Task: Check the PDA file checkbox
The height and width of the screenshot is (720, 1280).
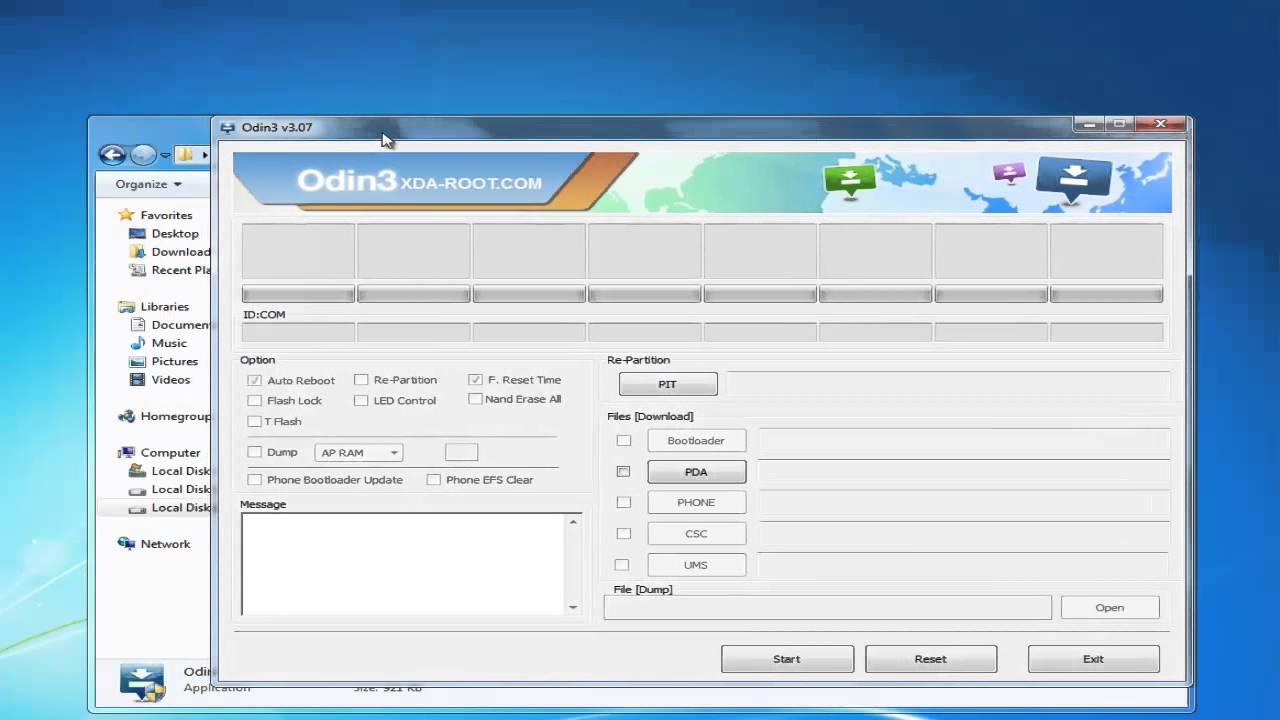Action: 624,472
